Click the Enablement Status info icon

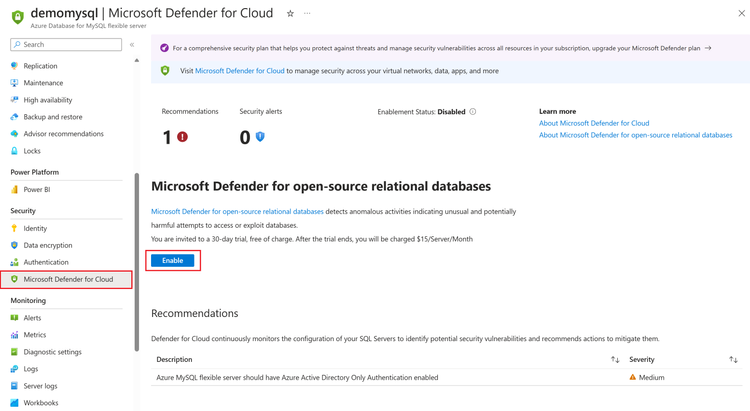(x=473, y=111)
